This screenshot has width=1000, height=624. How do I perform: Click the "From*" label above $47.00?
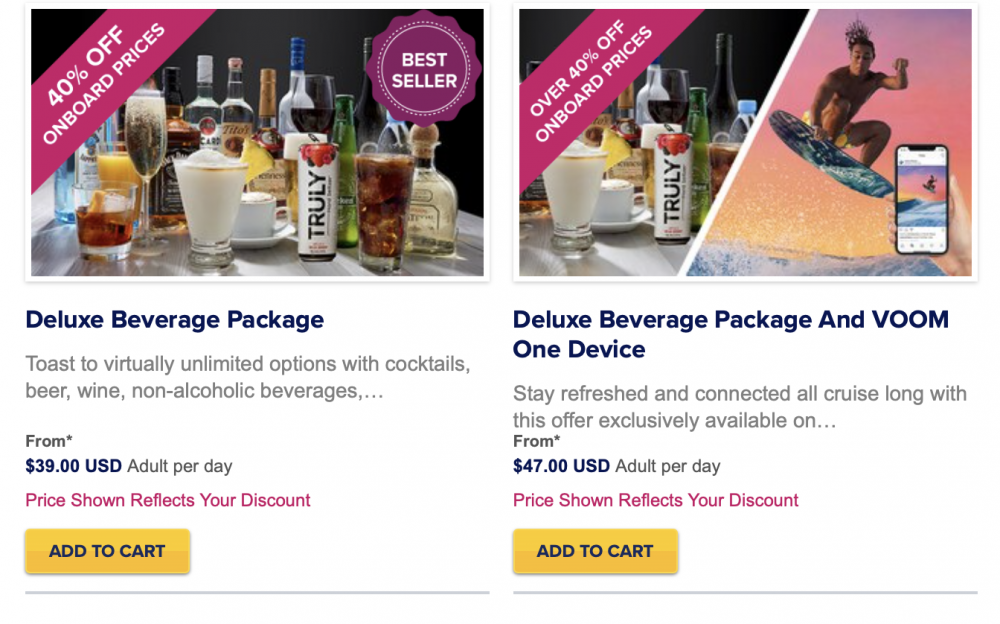(x=537, y=441)
